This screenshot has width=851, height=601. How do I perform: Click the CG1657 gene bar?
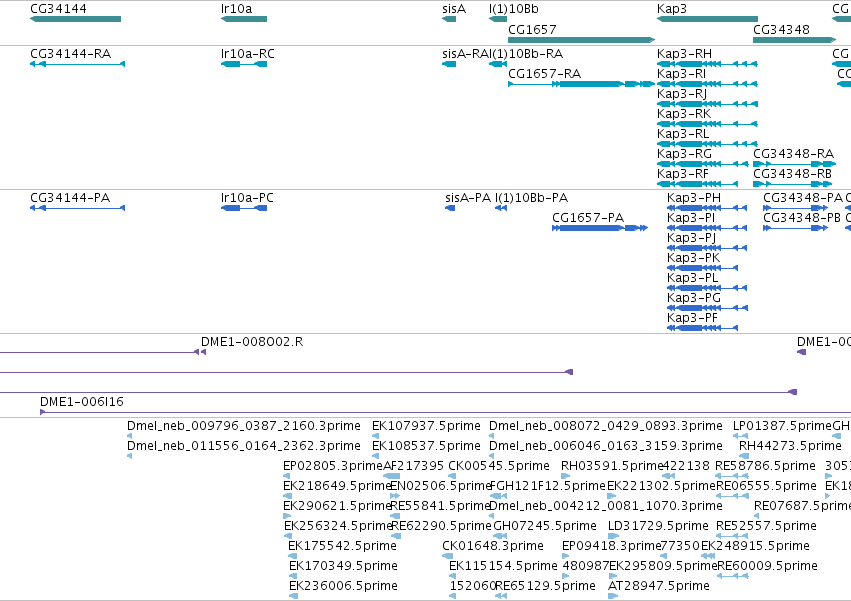point(581,40)
